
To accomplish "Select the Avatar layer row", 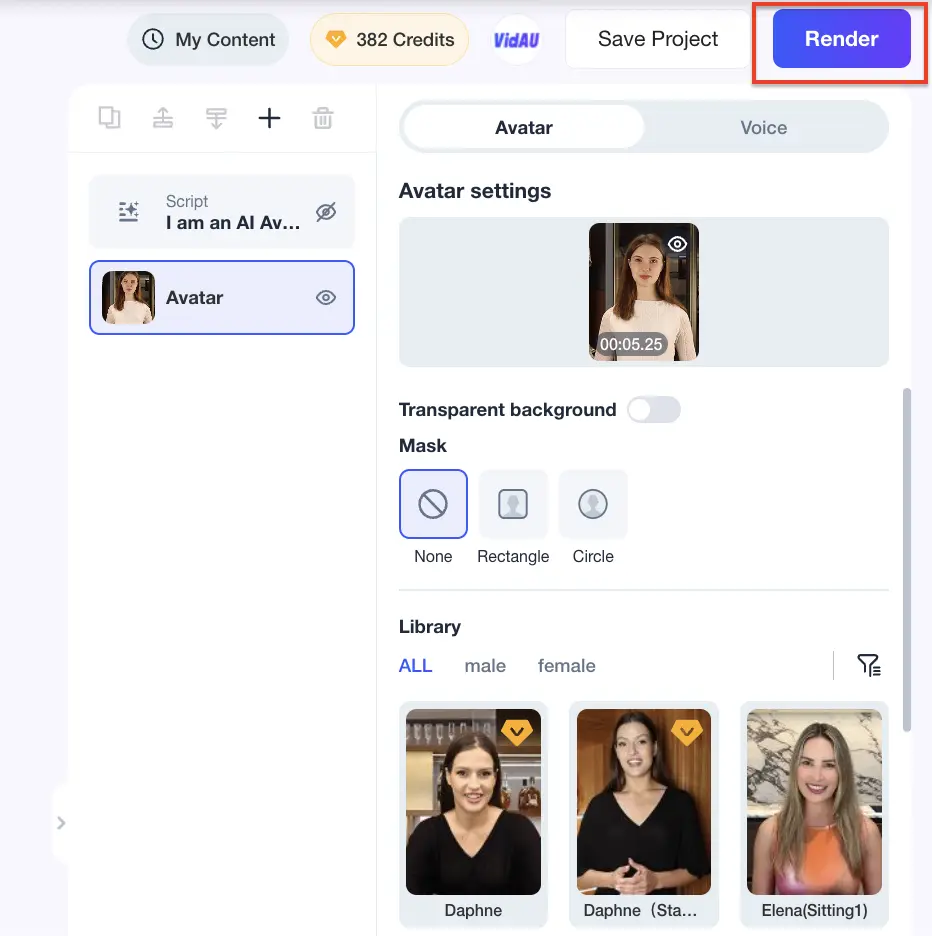I will 222,297.
